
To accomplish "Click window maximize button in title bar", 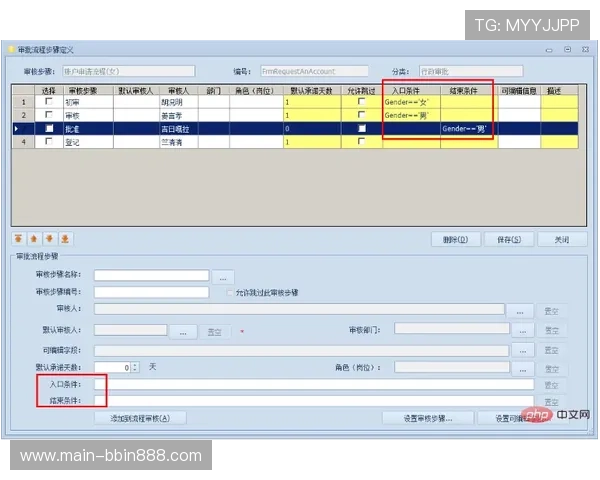I will point(567,50).
